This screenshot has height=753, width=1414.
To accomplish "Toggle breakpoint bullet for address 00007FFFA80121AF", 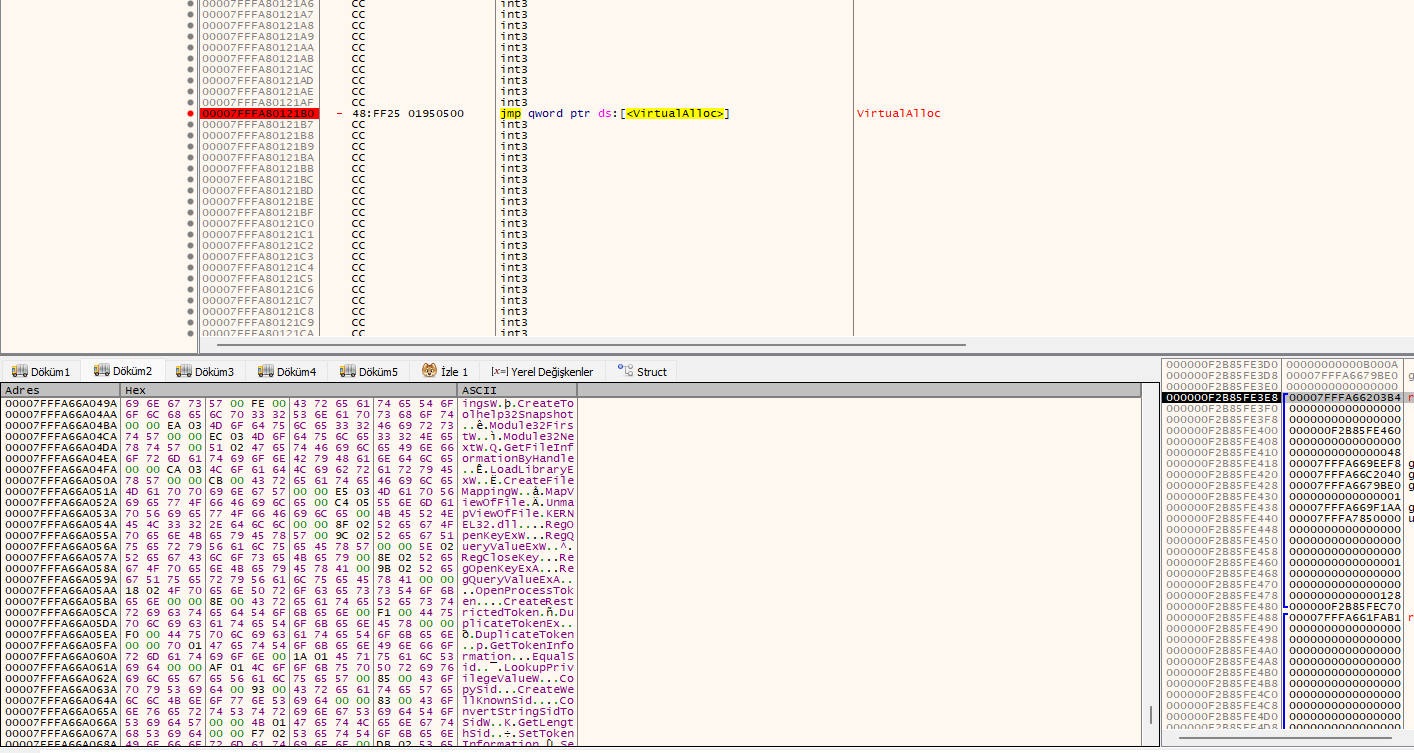I will pyautogui.click(x=190, y=103).
